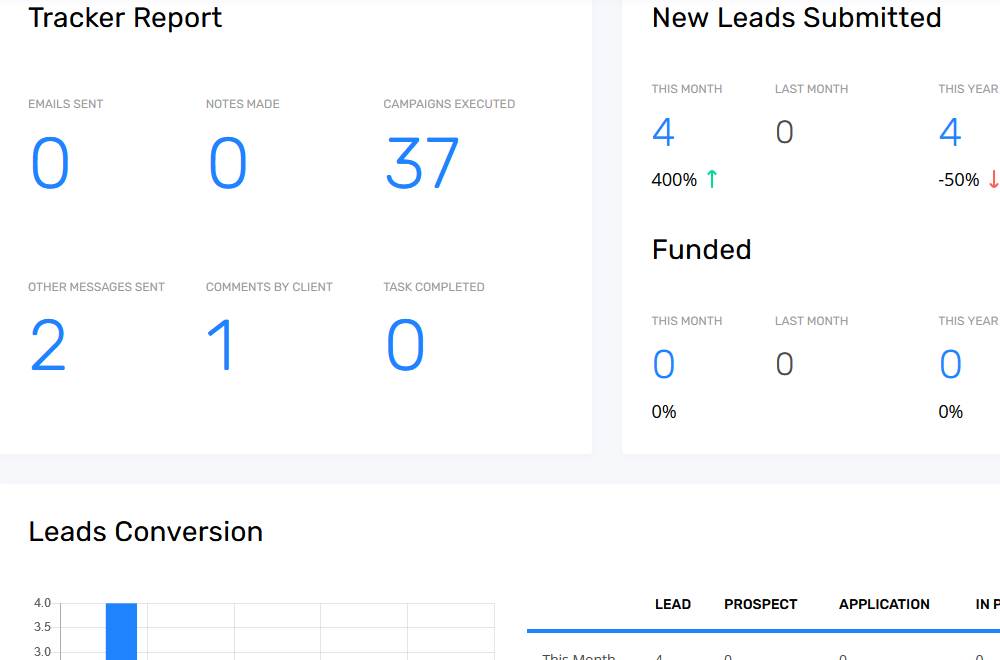Click the COMMENTS BY CLIENT label
Screen dimensions: 1000x660
pos(269,287)
